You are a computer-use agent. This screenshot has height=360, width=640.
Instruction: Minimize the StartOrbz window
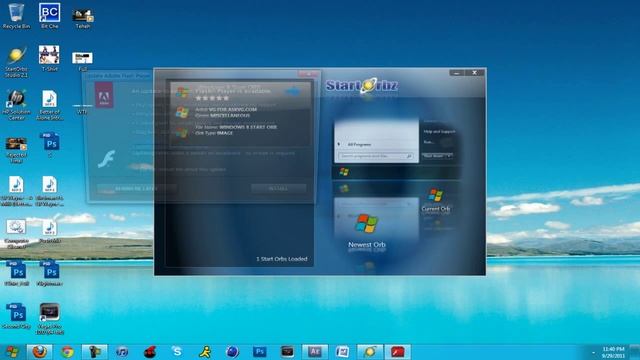457,73
